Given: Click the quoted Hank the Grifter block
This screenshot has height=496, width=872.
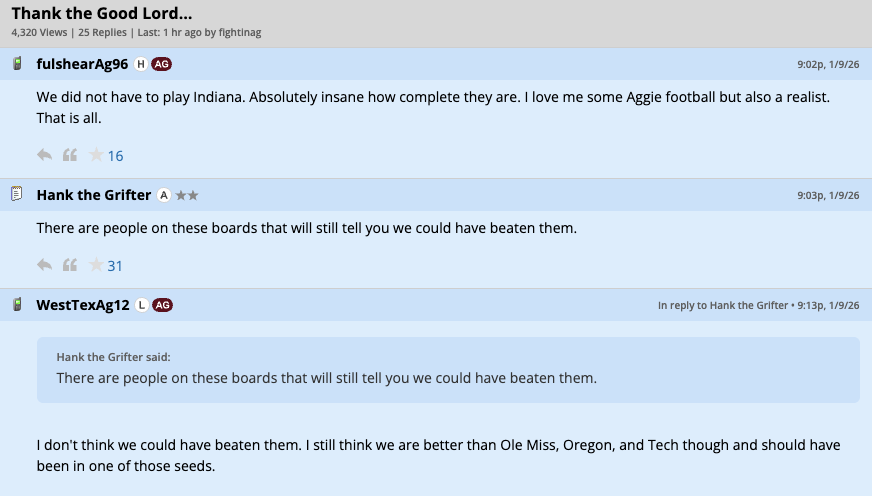Looking at the screenshot, I should 448,370.
